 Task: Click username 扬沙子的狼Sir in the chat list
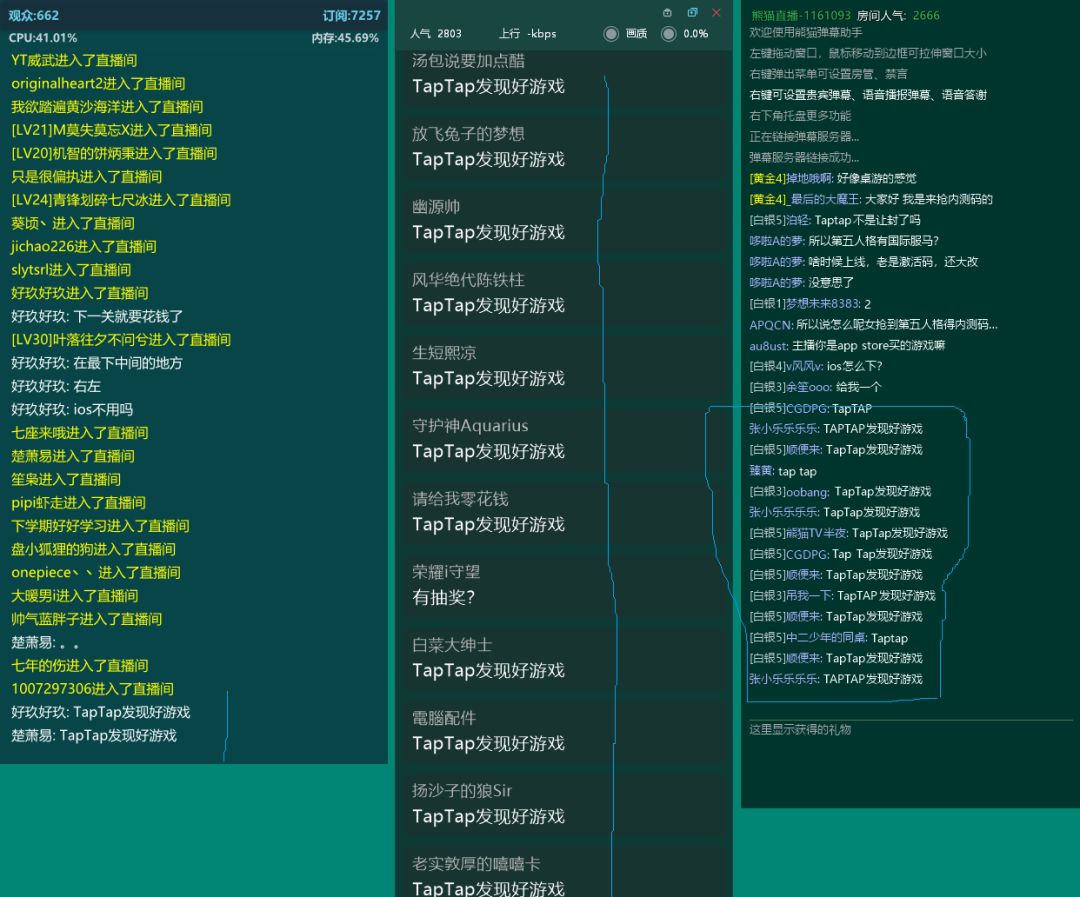click(461, 791)
